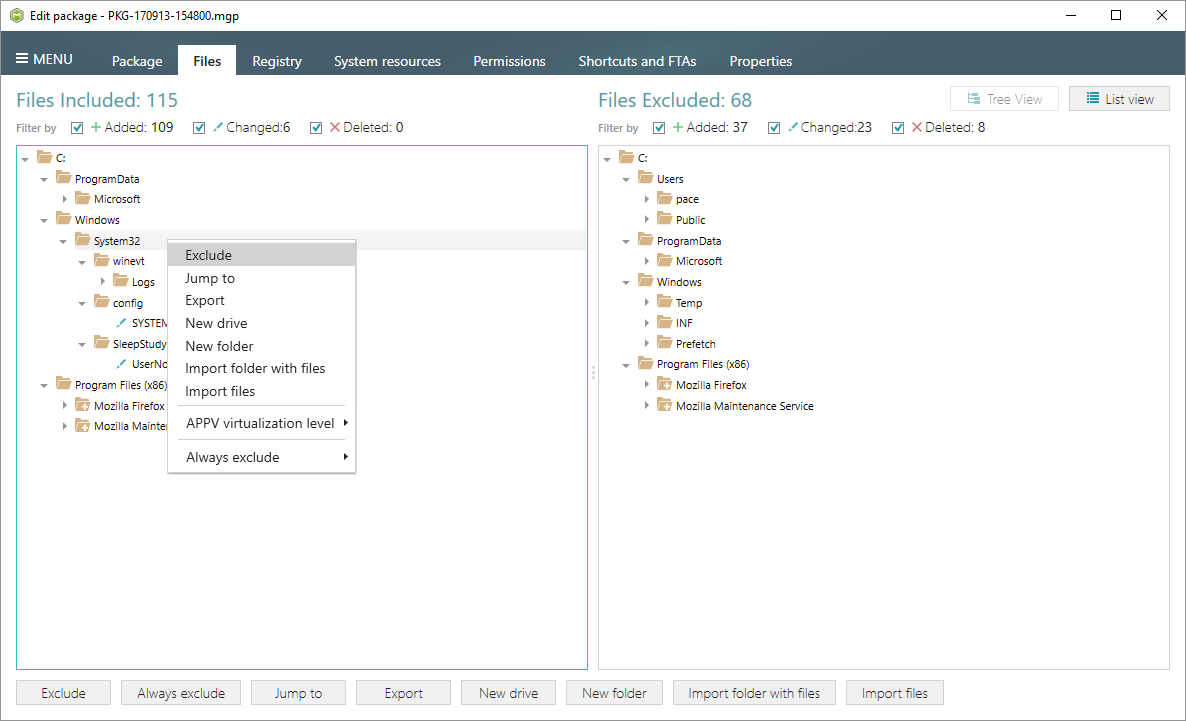Screen dimensions: 1186x721
Task: Expand the Public folder in excluded tree
Action: [x=647, y=220]
